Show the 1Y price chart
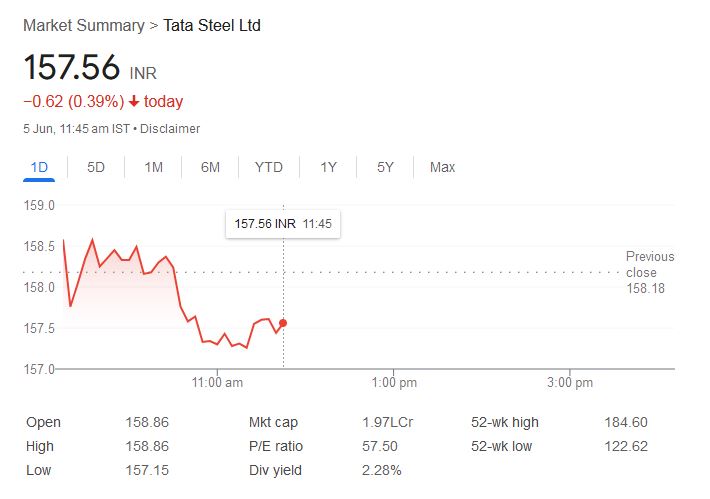Screen dimensions: 710x499 pyautogui.click(x=328, y=167)
